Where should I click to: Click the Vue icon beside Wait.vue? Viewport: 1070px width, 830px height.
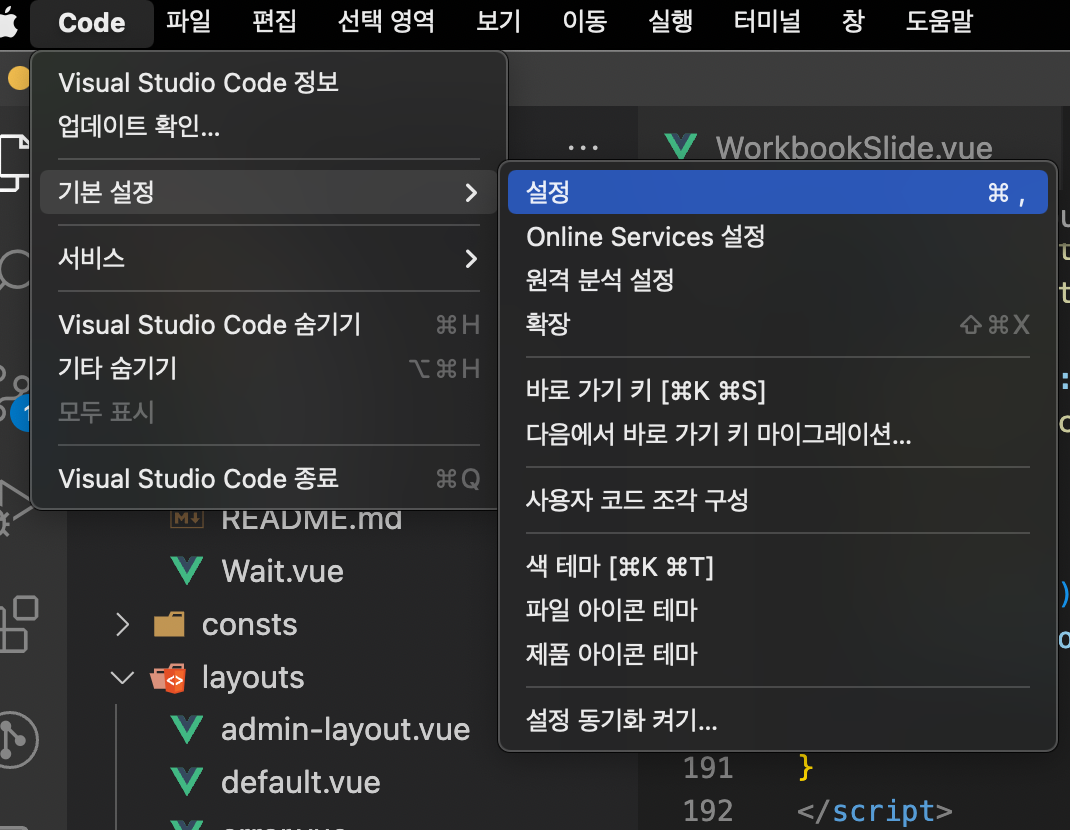(186, 571)
